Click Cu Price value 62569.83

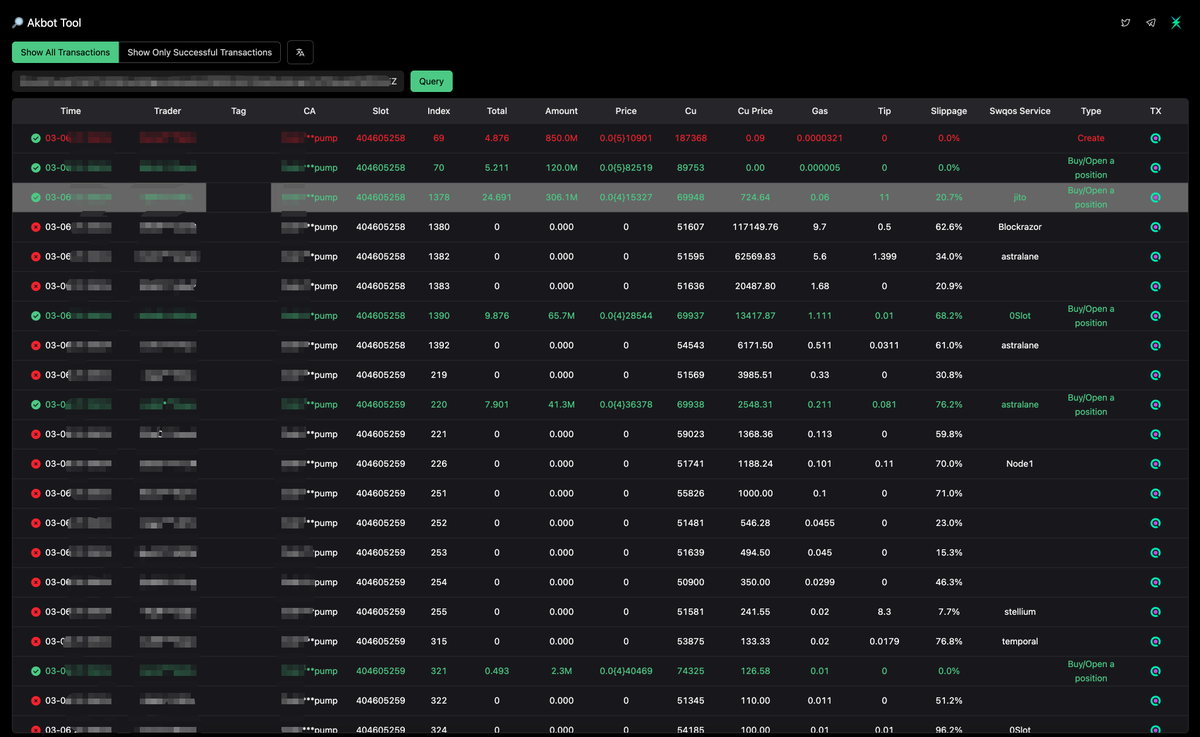click(755, 257)
